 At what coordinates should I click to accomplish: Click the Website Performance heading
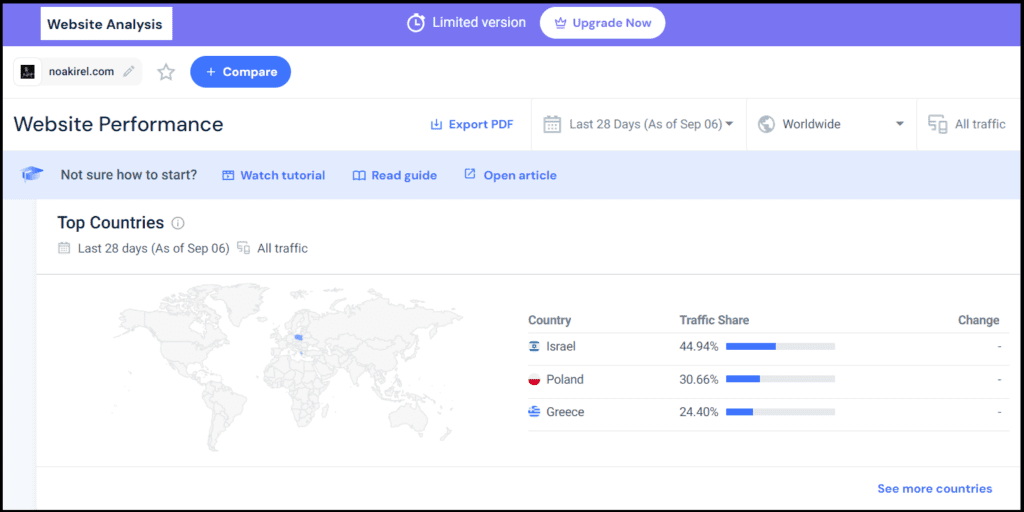pos(118,124)
